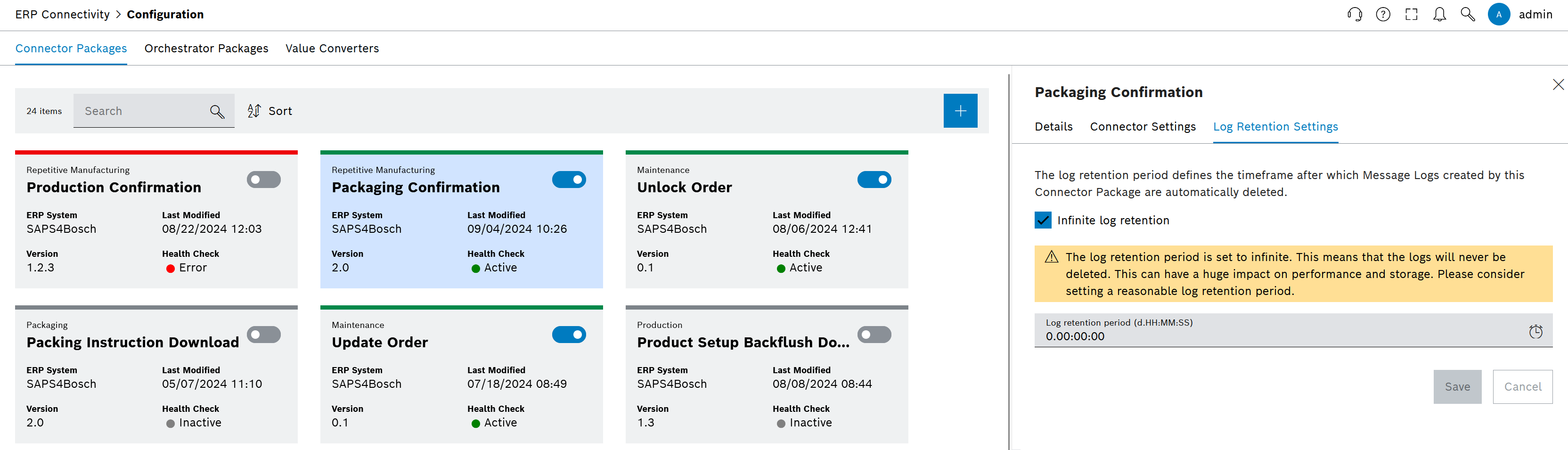Image resolution: width=1568 pixels, height=450 pixels.
Task: Close the Packaging Confirmation side panel
Action: pyautogui.click(x=1558, y=85)
